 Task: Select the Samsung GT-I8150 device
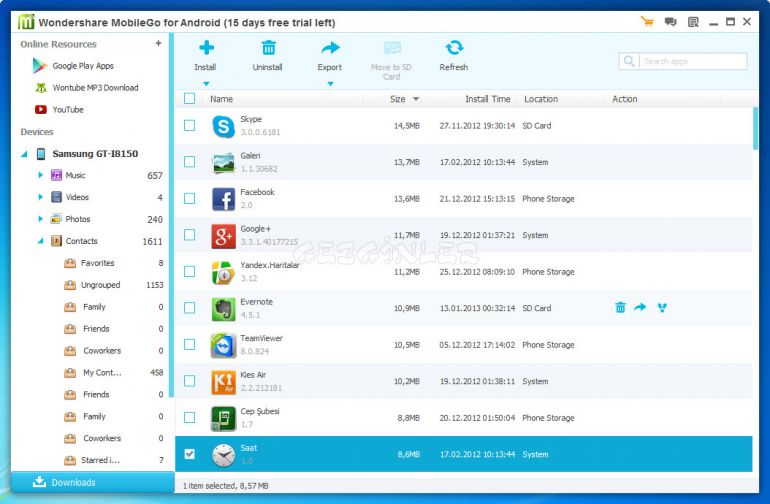(x=95, y=154)
